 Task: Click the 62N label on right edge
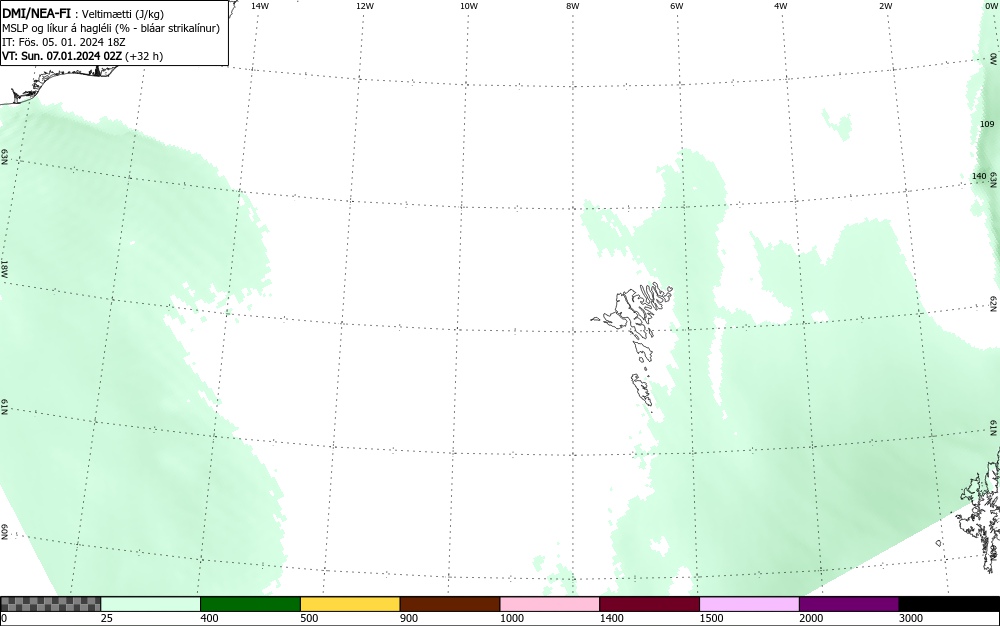pyautogui.click(x=994, y=303)
